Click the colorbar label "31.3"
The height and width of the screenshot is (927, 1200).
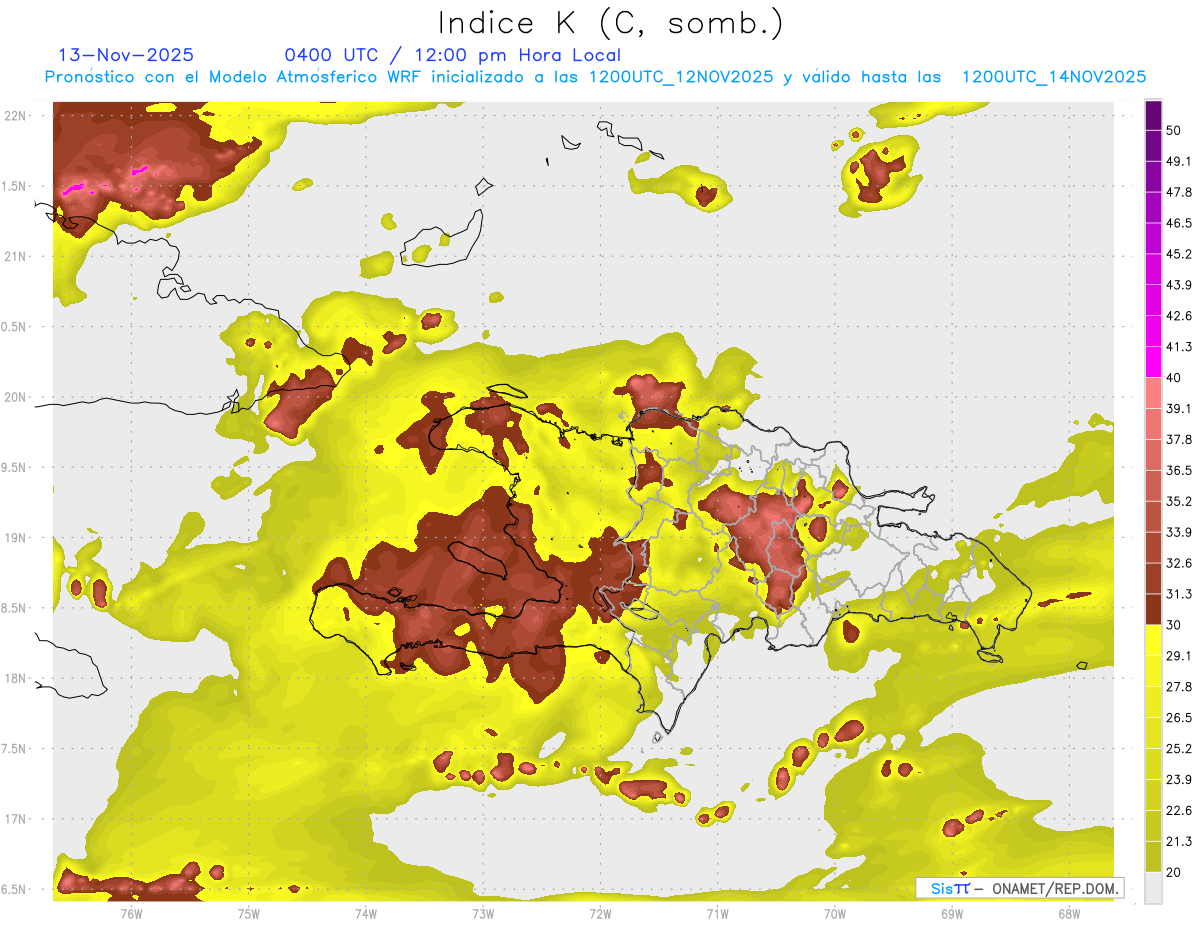click(x=1178, y=594)
